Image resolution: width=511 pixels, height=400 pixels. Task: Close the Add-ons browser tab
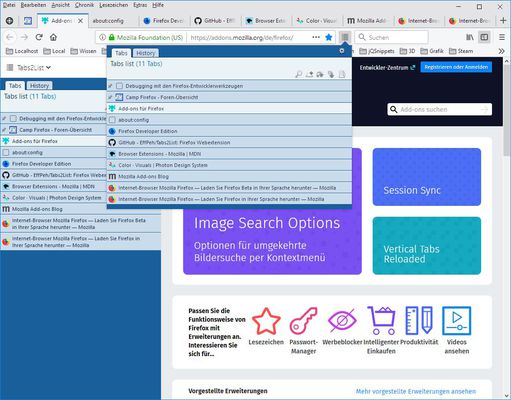[80, 21]
